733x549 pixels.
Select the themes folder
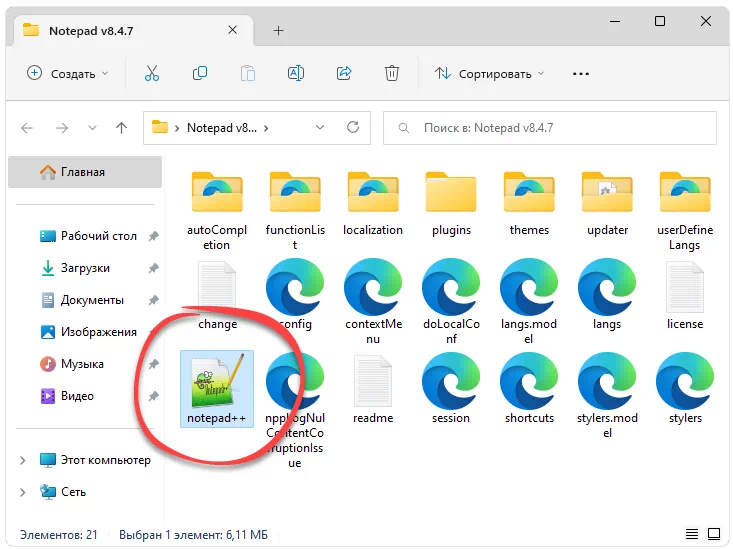529,204
